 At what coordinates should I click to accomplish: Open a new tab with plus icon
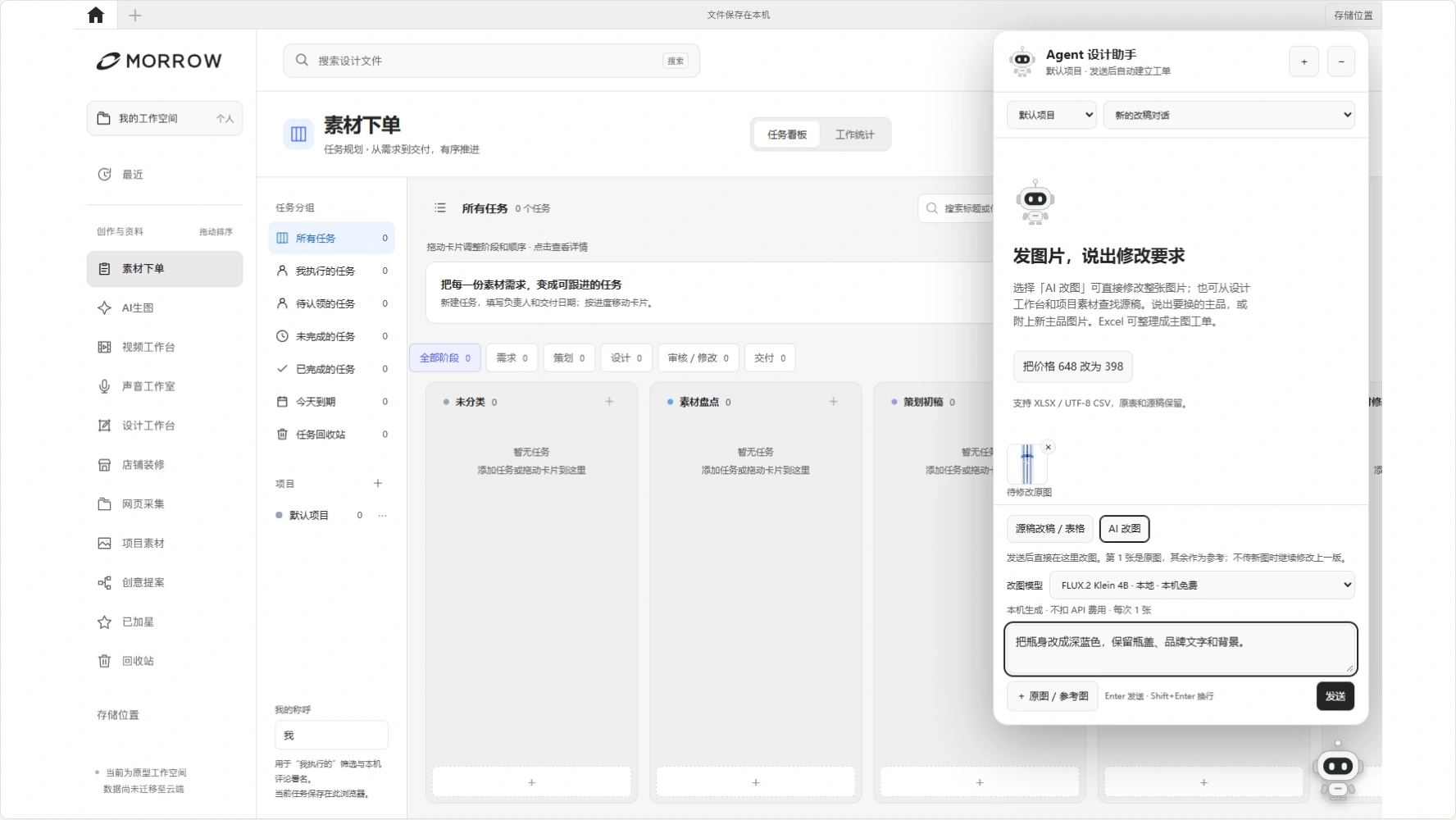coord(135,15)
